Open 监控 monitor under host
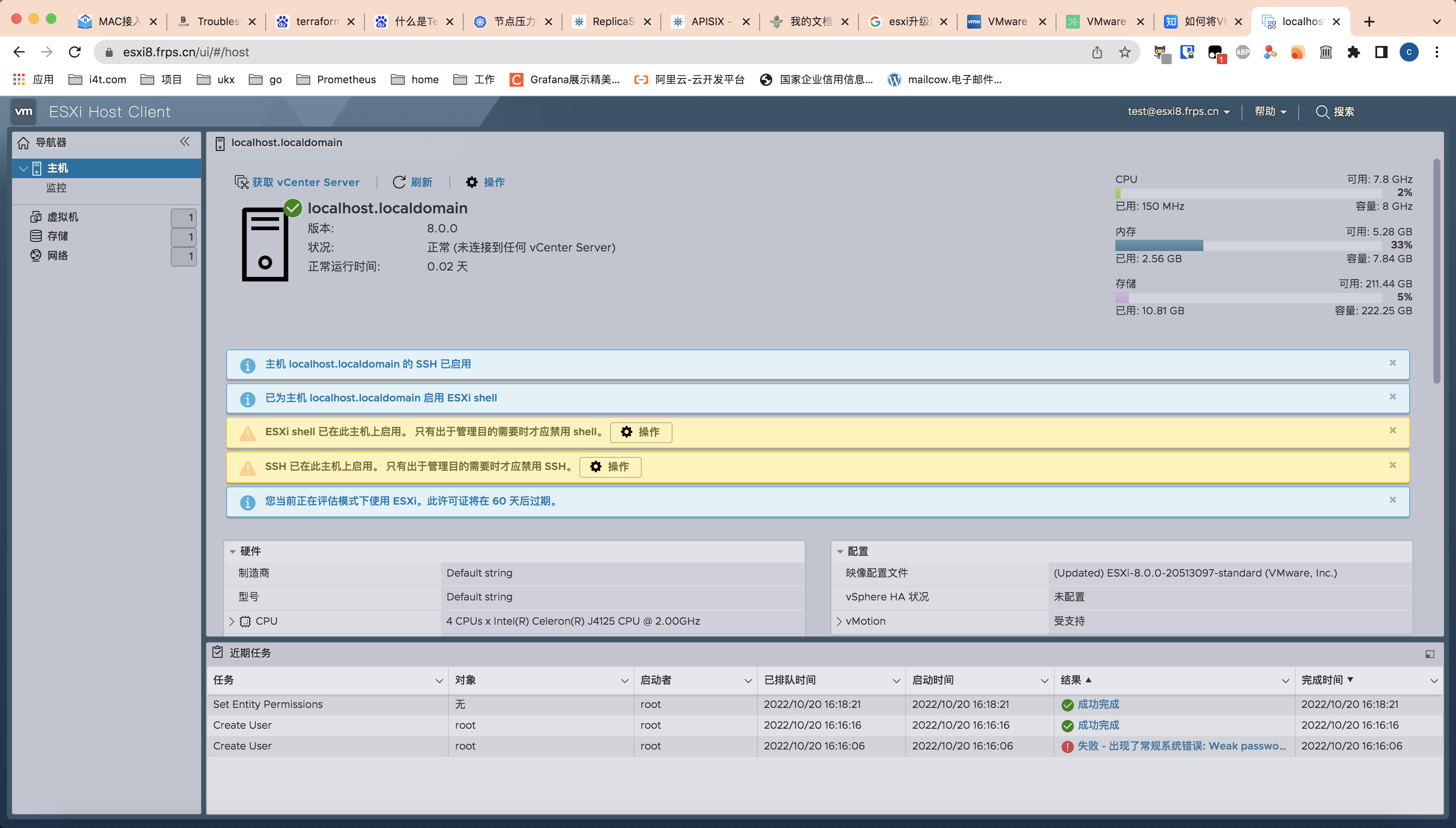Viewport: 1456px width, 828px height. 56,188
